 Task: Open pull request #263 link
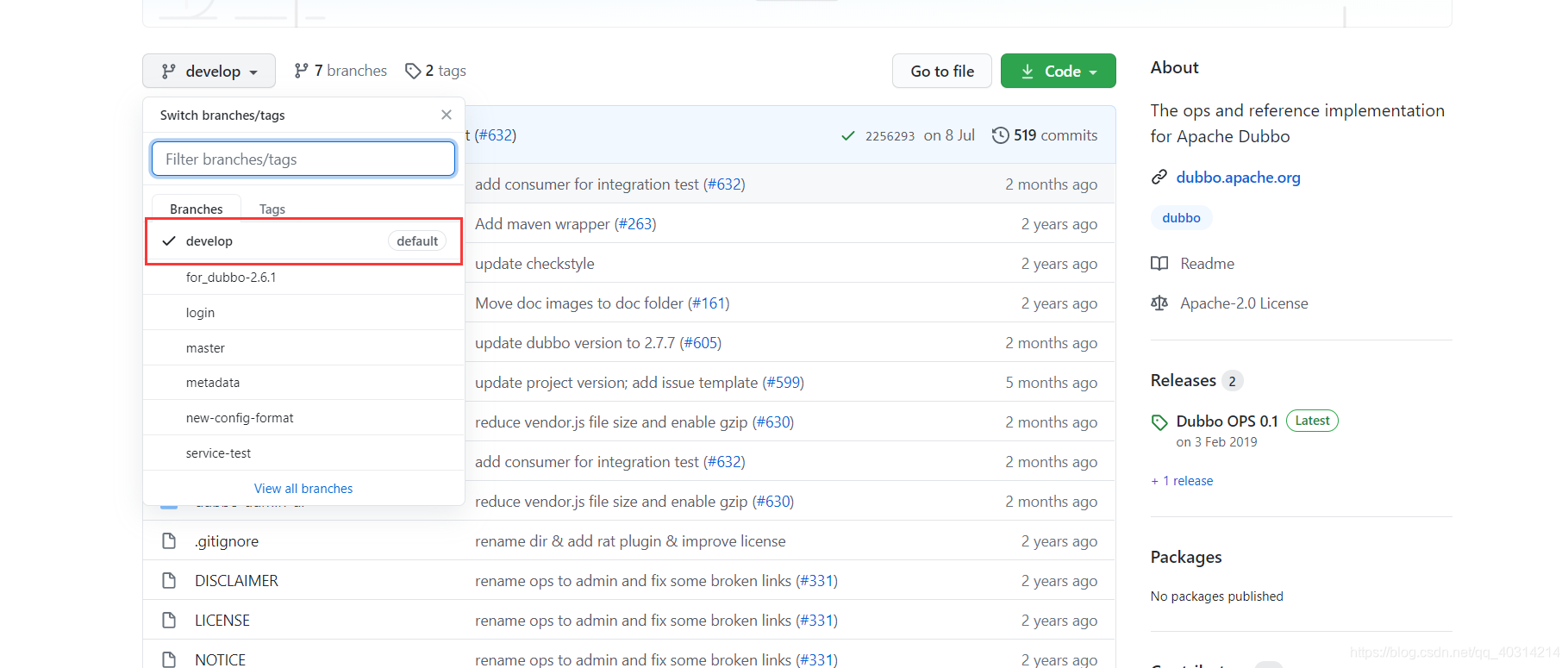(635, 224)
